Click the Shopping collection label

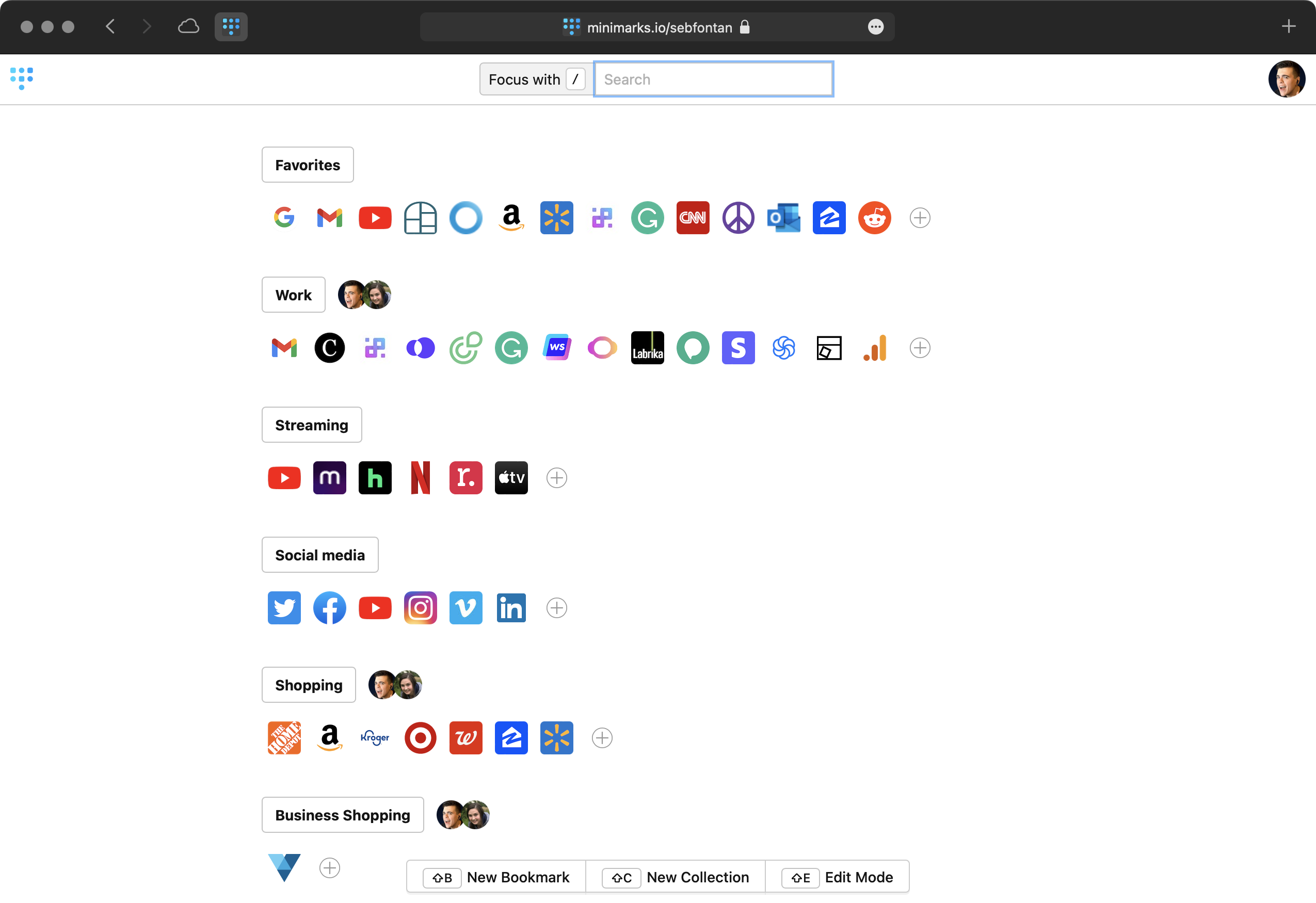coord(309,686)
